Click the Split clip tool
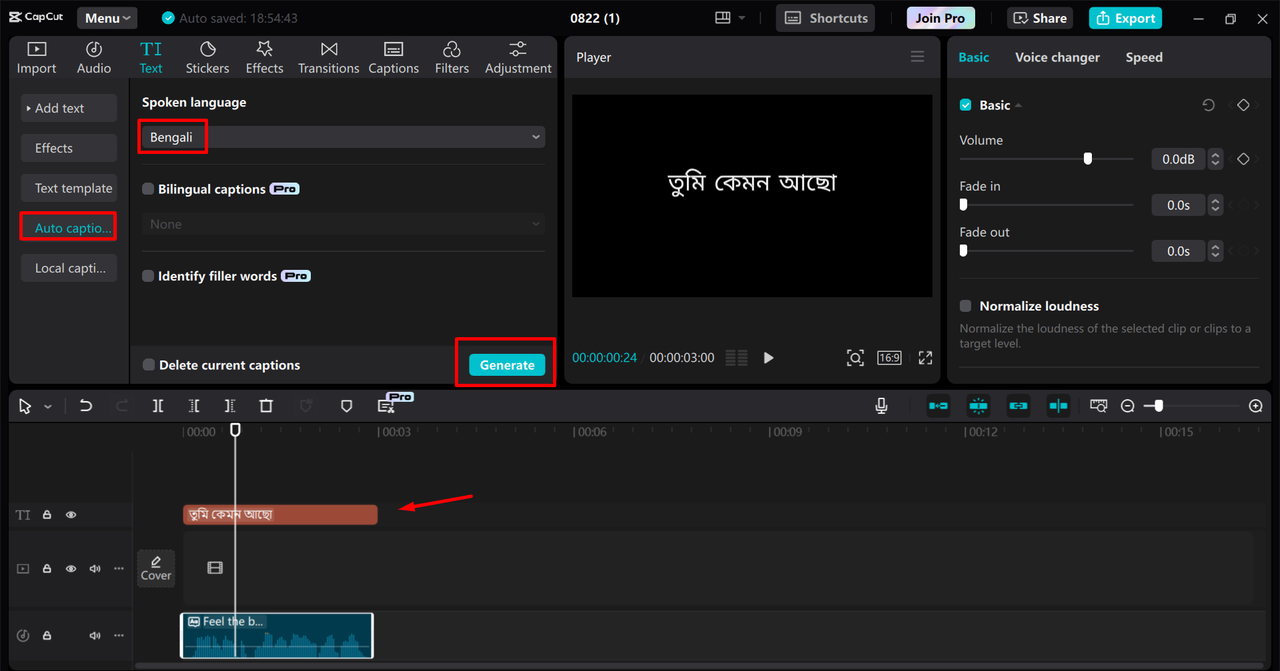1280x671 pixels. coord(158,406)
